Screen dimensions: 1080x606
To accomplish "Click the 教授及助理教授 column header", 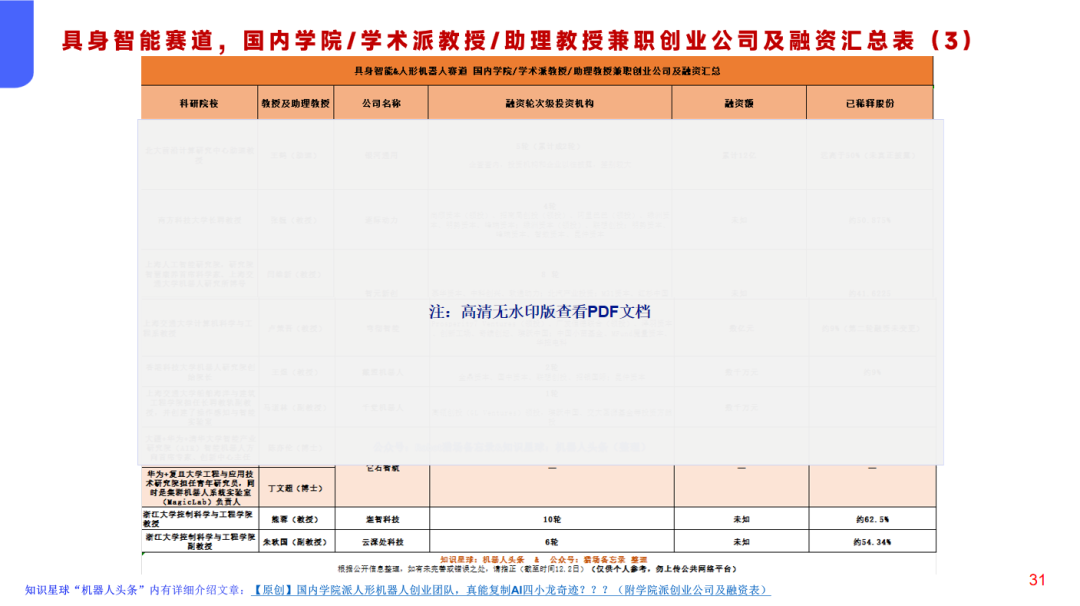I will tap(295, 103).
